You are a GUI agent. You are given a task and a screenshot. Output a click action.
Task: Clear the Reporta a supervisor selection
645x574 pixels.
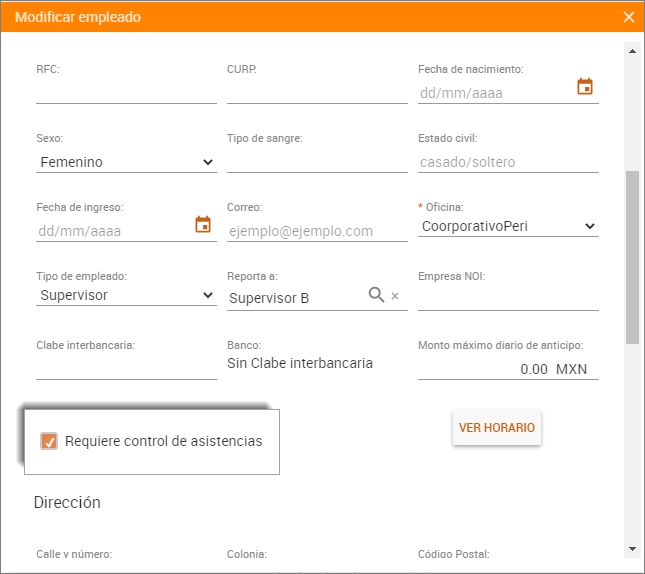pos(395,296)
